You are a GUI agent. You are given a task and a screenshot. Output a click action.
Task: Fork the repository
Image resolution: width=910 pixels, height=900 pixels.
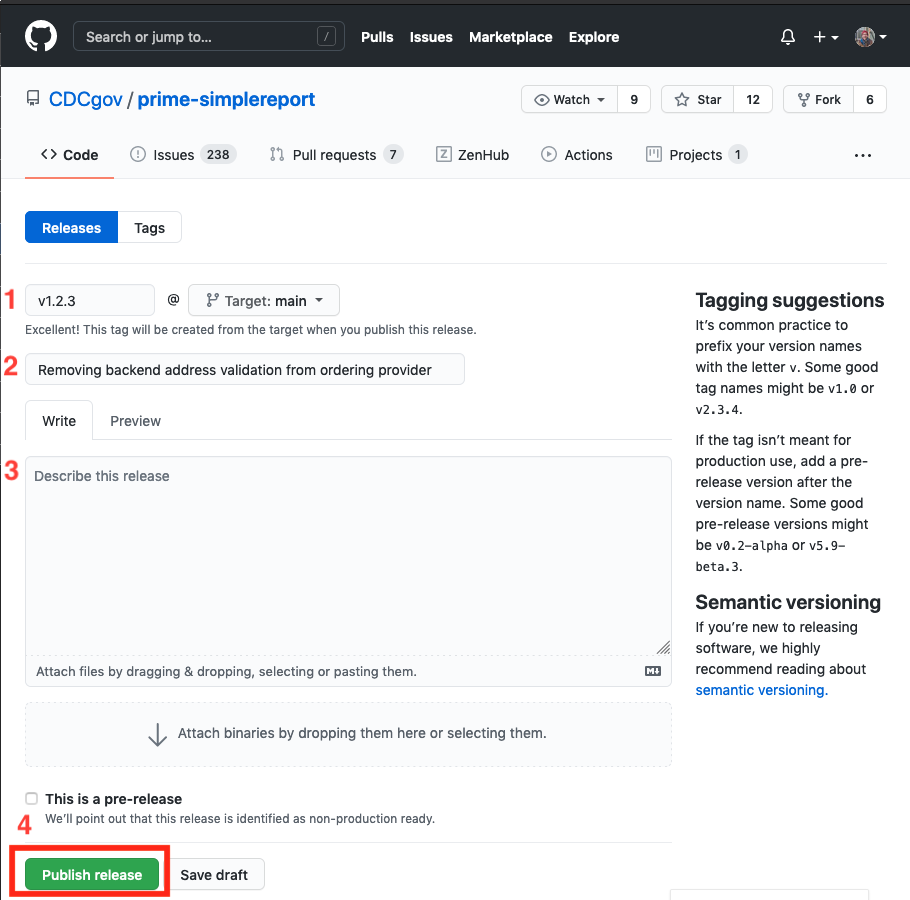click(x=818, y=99)
